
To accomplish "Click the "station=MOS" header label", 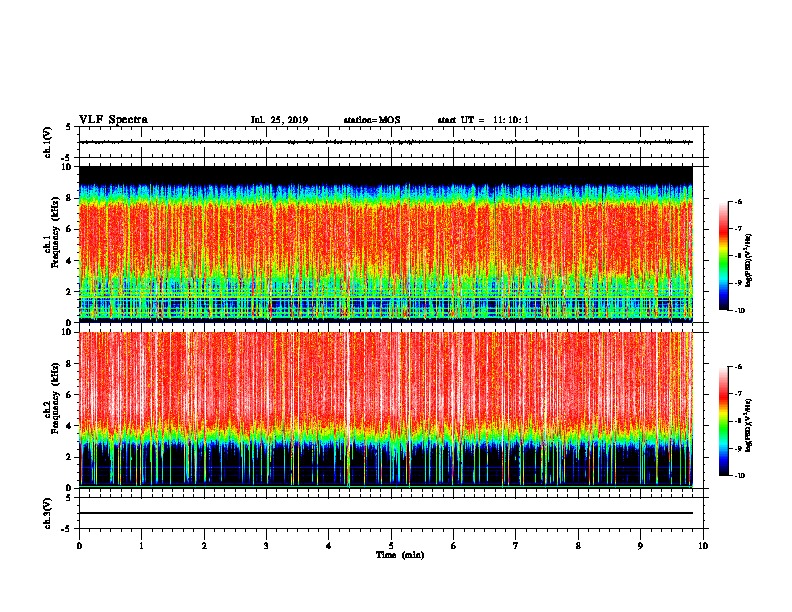I will coord(372,120).
